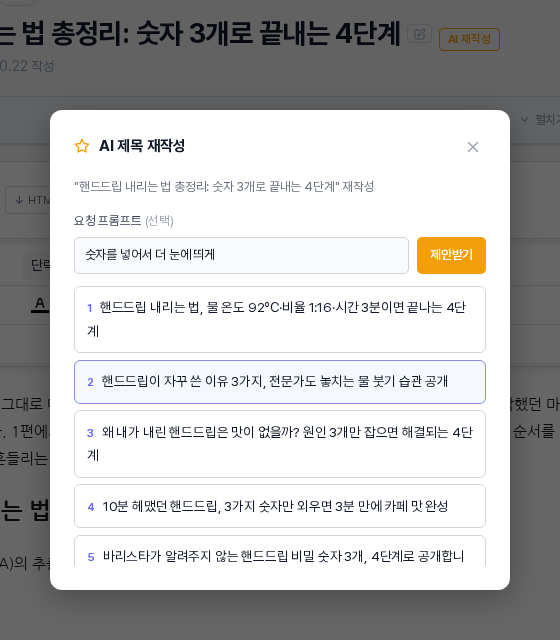
Task: Choose suggestion 3 왜 내가 내린 핸드드립은
Action: (x=280, y=444)
